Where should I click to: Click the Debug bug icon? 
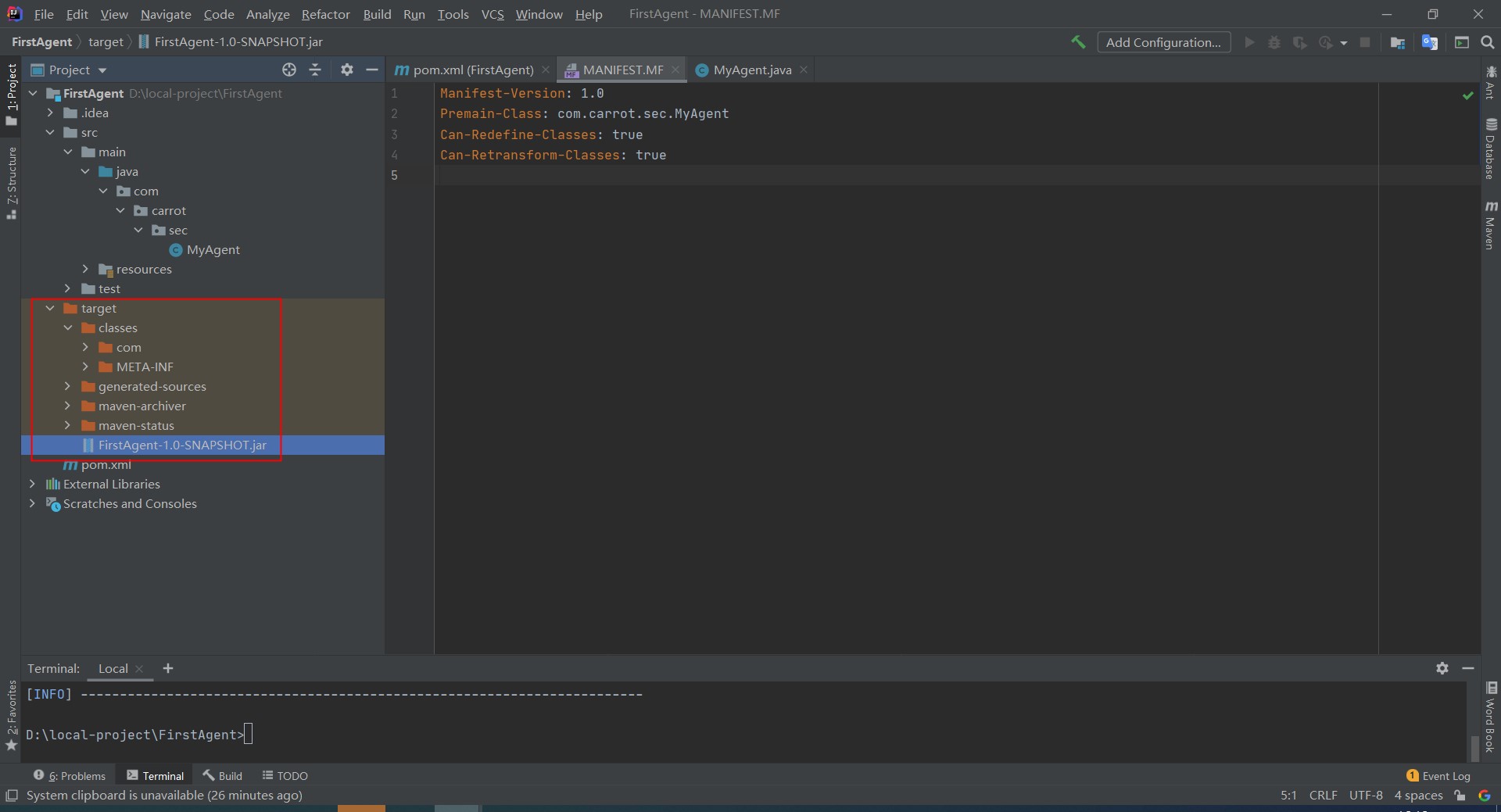click(1274, 42)
